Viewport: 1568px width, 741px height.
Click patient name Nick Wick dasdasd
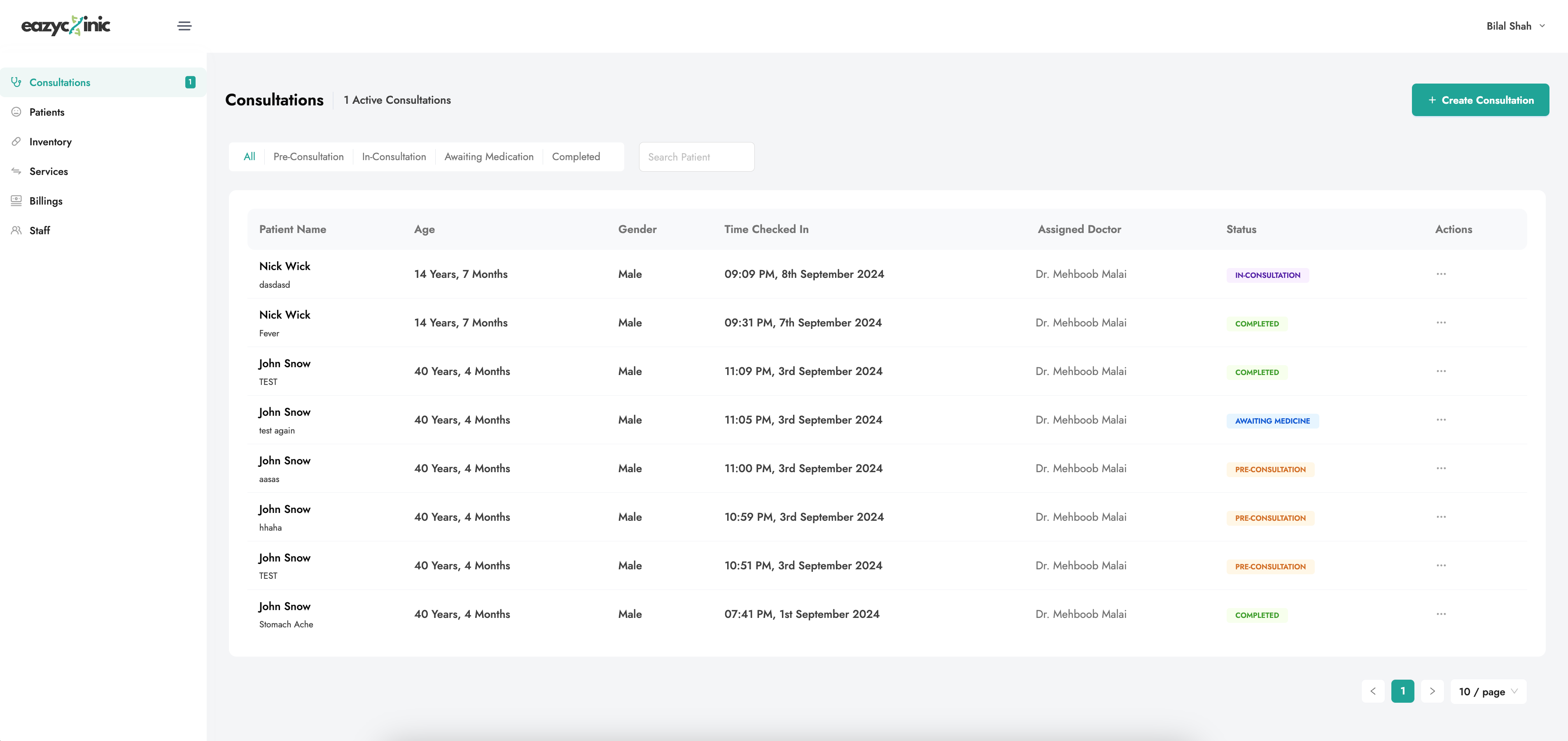pos(284,266)
